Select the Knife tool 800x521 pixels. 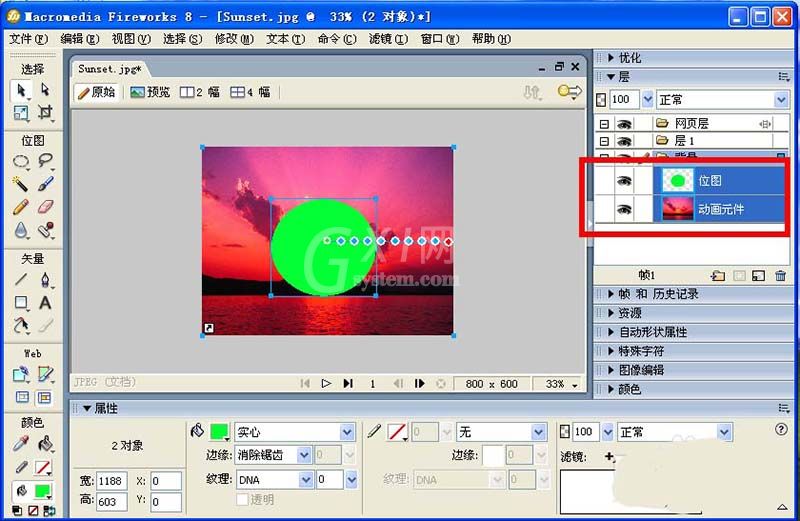[x=45, y=325]
